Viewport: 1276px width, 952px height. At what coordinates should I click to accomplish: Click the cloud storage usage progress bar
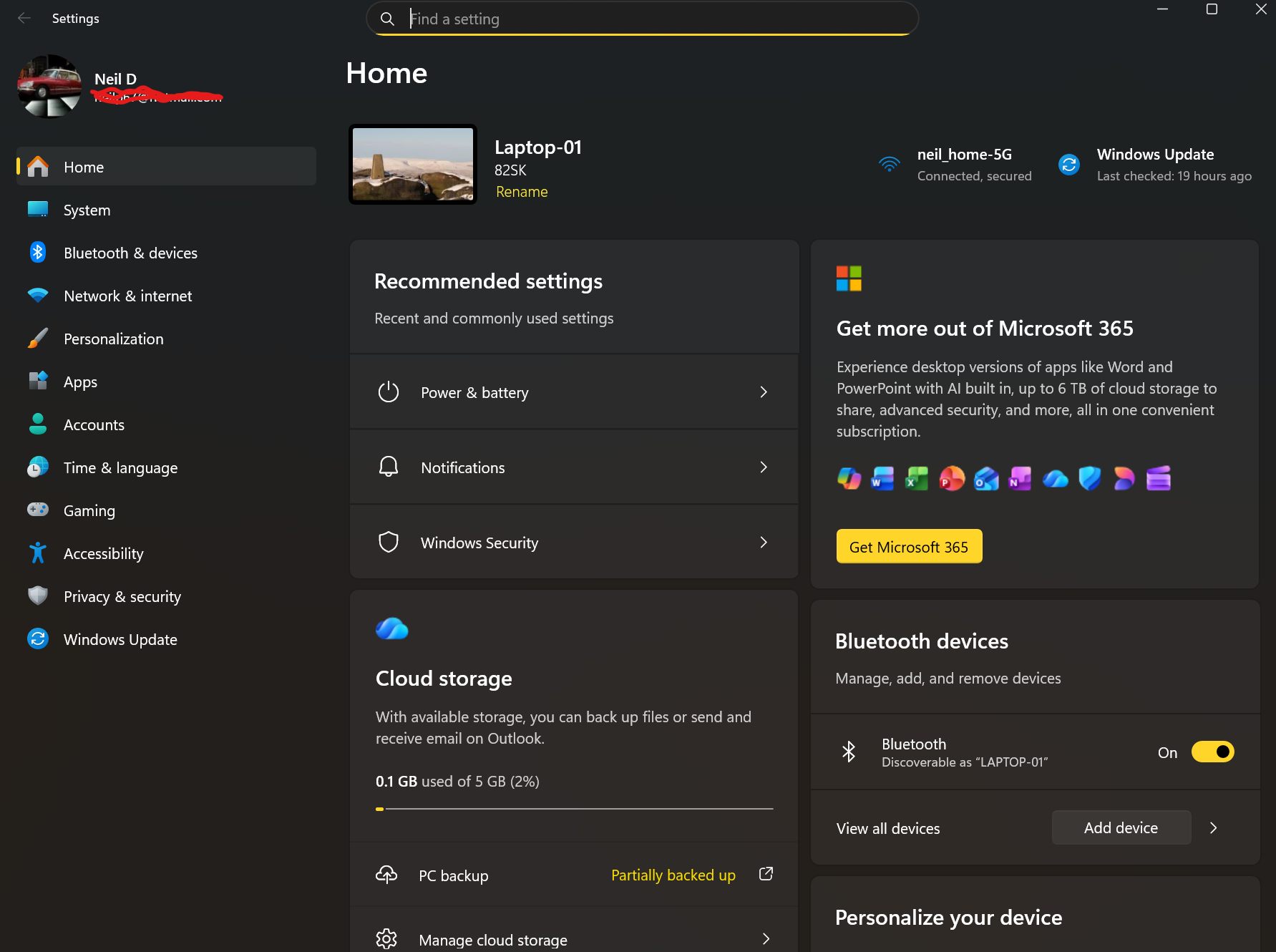coord(574,809)
